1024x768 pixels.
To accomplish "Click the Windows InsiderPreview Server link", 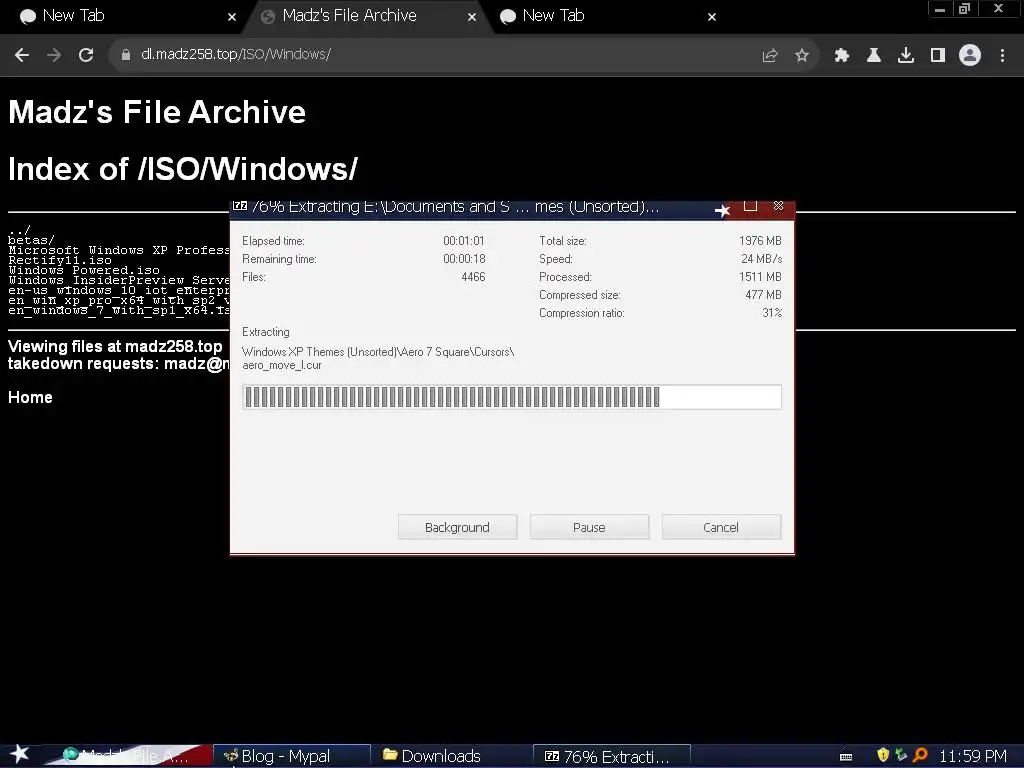I will (x=119, y=280).
